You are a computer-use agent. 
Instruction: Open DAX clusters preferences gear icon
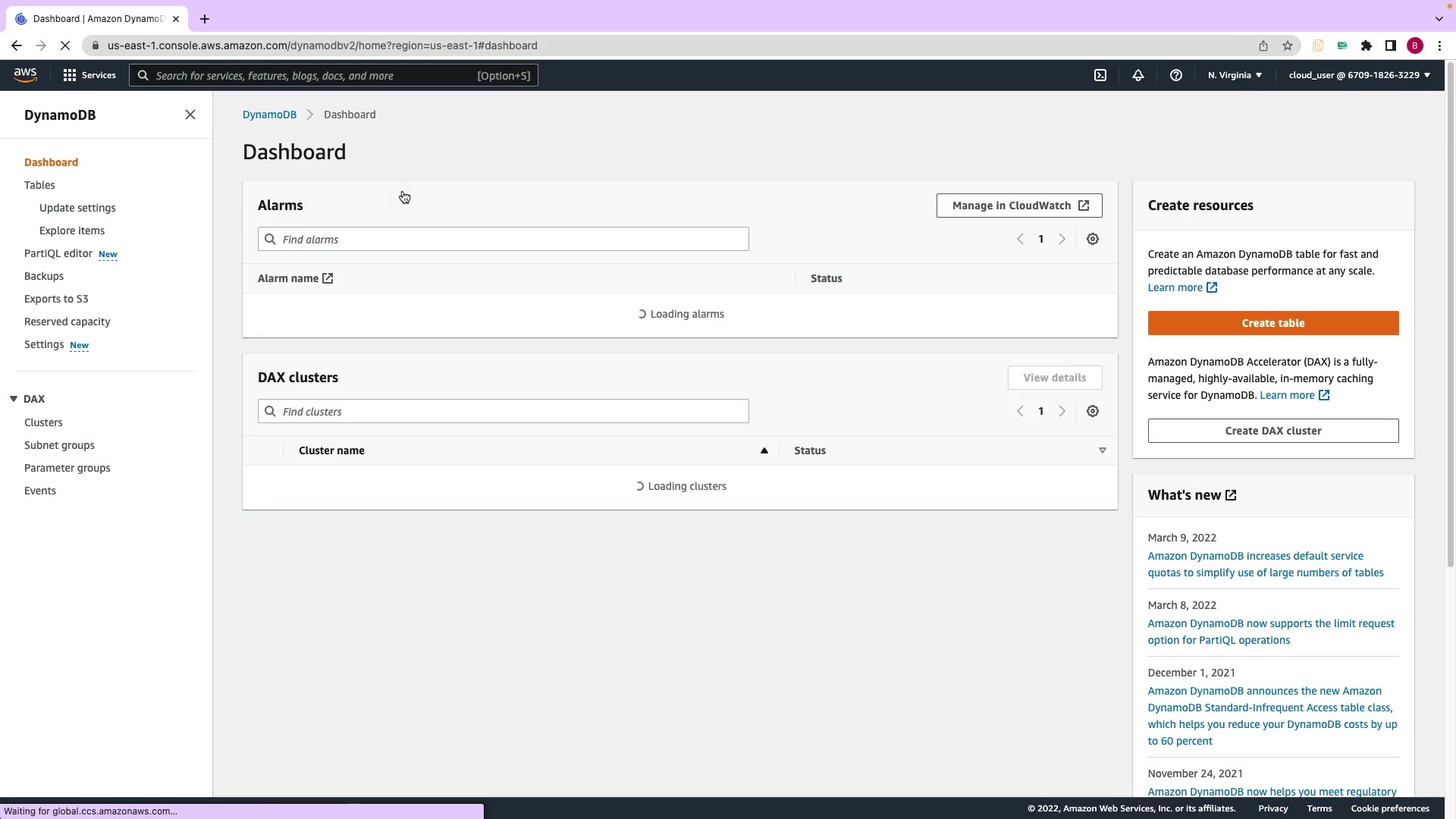(1093, 411)
